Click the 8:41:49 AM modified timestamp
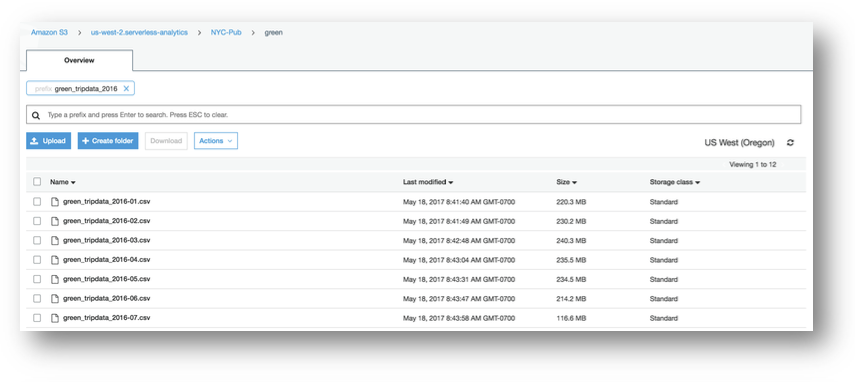The image size is (855, 382). click(459, 222)
